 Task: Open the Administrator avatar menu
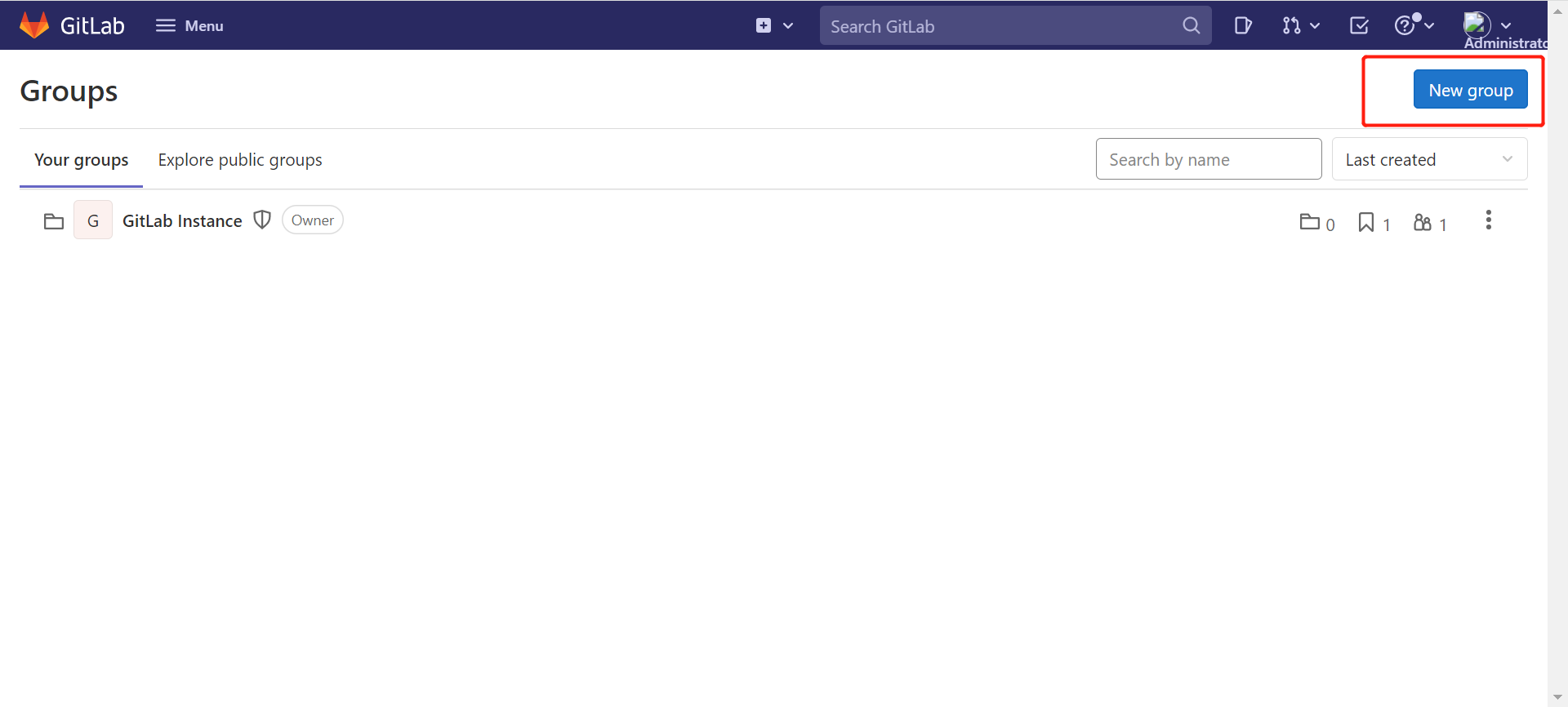tap(1487, 25)
